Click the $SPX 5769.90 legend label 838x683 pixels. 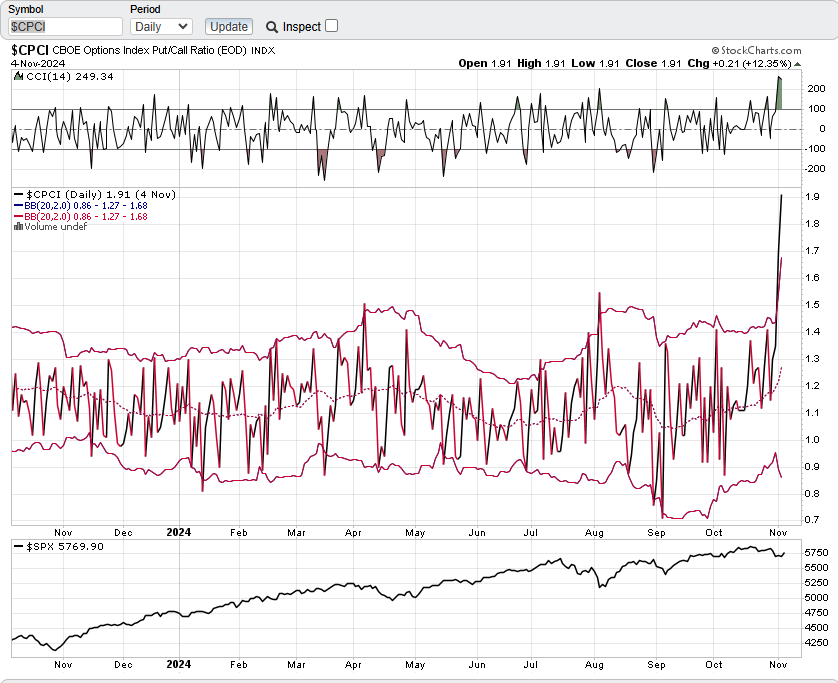(64, 545)
